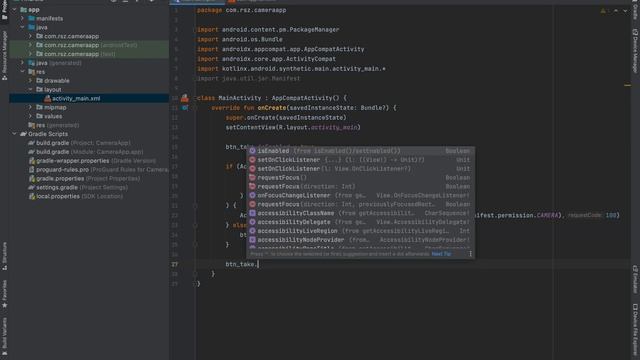The height and width of the screenshot is (360, 640).
Task: Open the Emulator side panel
Action: click(635, 279)
